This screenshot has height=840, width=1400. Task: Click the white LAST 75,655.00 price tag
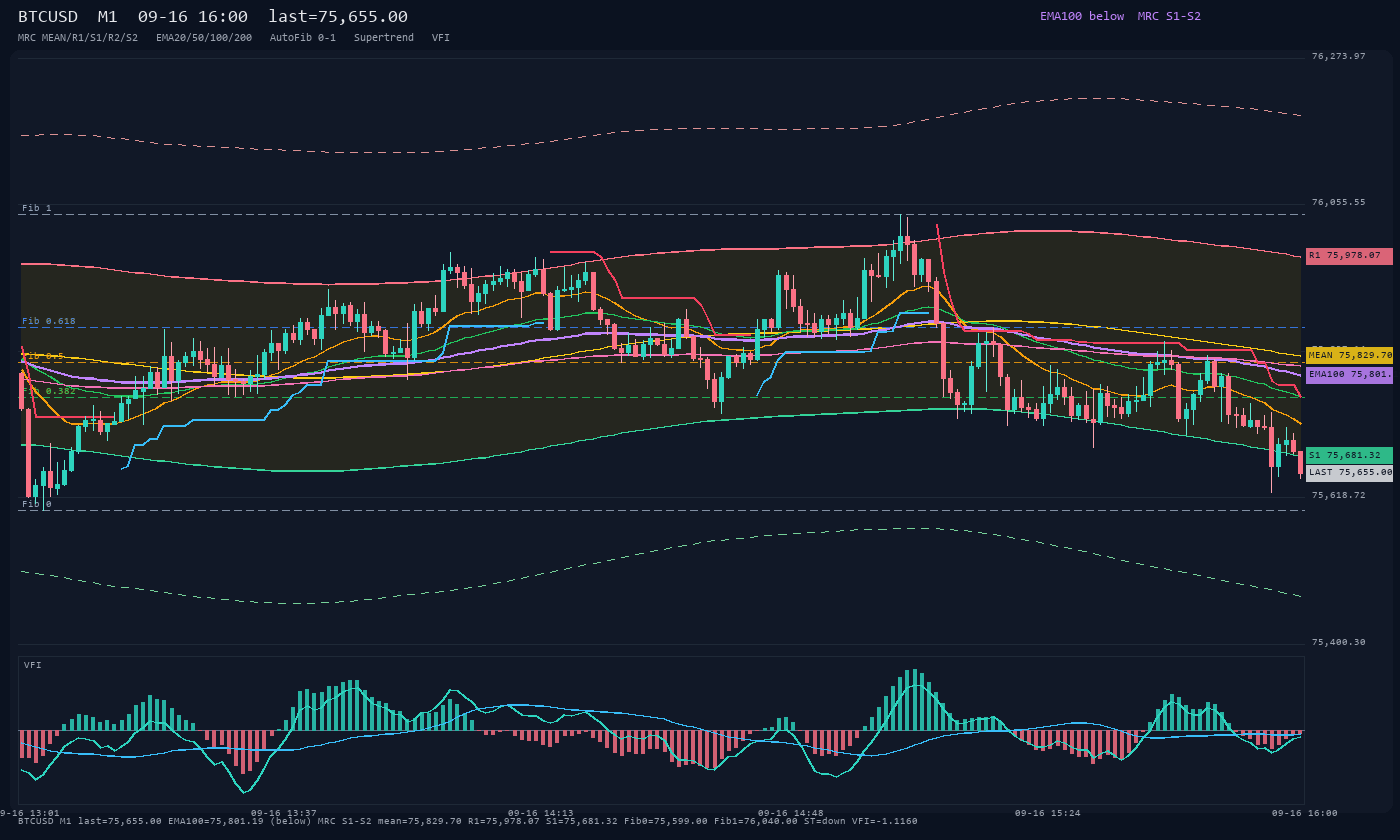pos(1349,473)
